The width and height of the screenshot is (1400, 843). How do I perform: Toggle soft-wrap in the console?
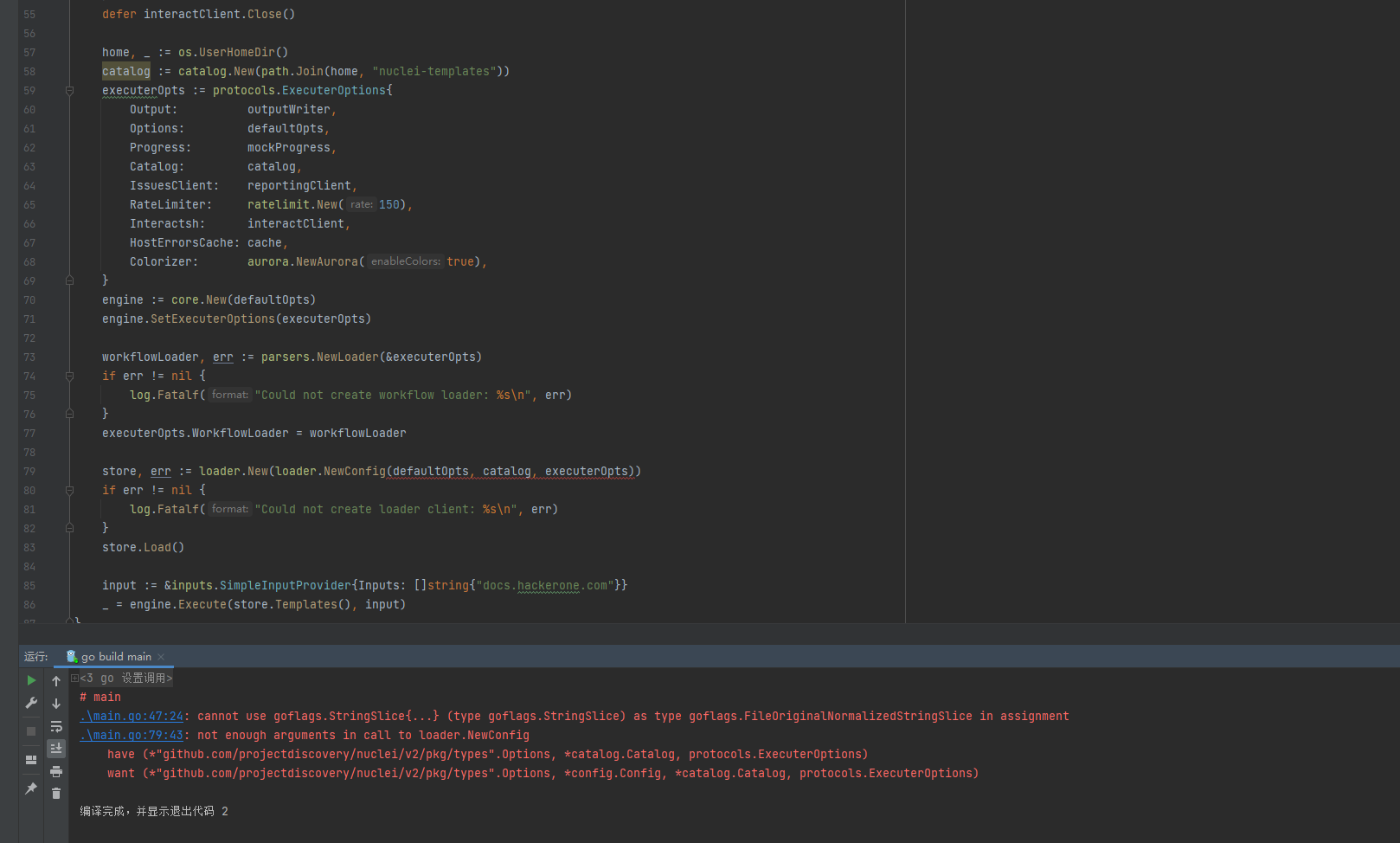(56, 727)
